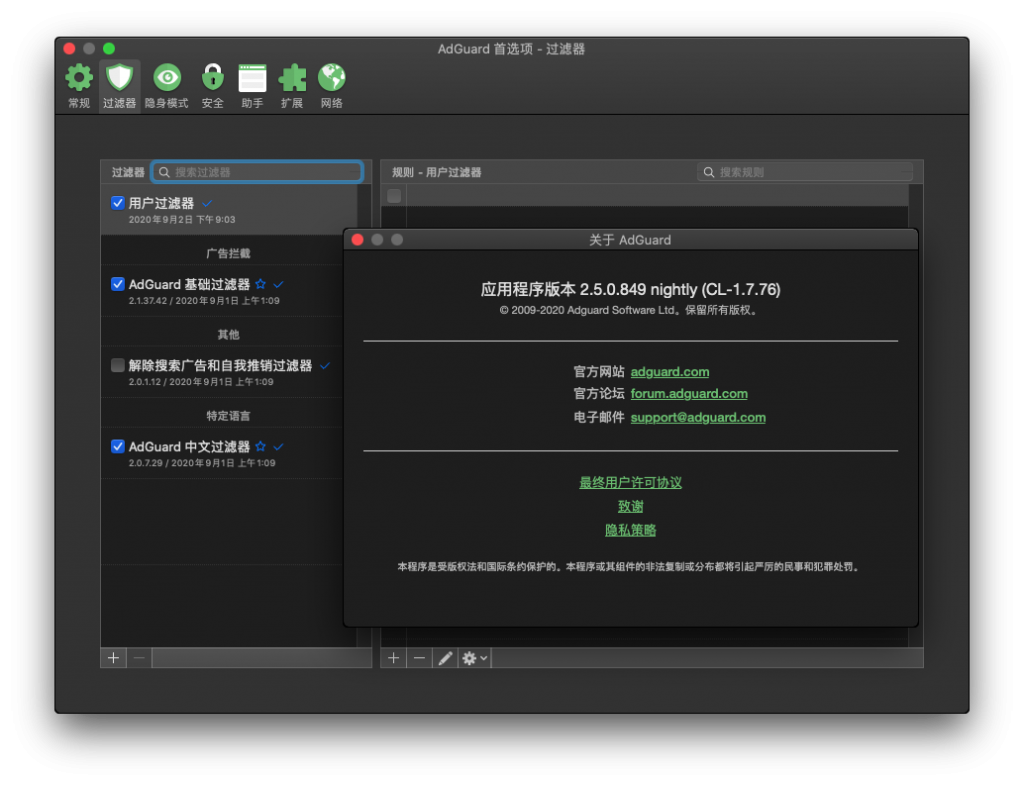Screen dimensions: 1024x786
Task: Select the AdGuard 中文过滤器 row
Action: coord(222,453)
